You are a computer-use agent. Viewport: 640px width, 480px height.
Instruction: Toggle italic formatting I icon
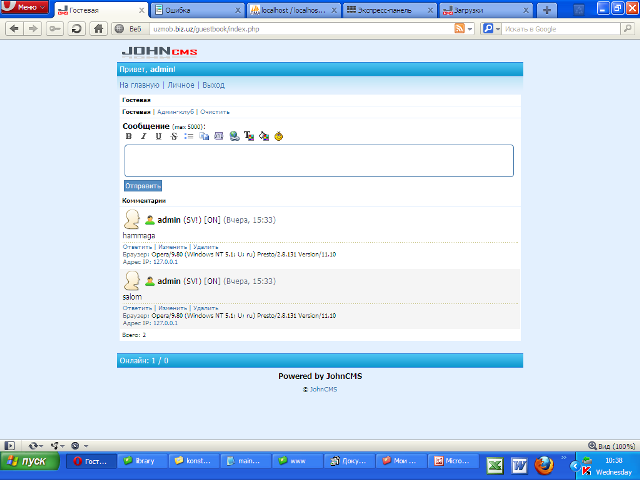143,136
